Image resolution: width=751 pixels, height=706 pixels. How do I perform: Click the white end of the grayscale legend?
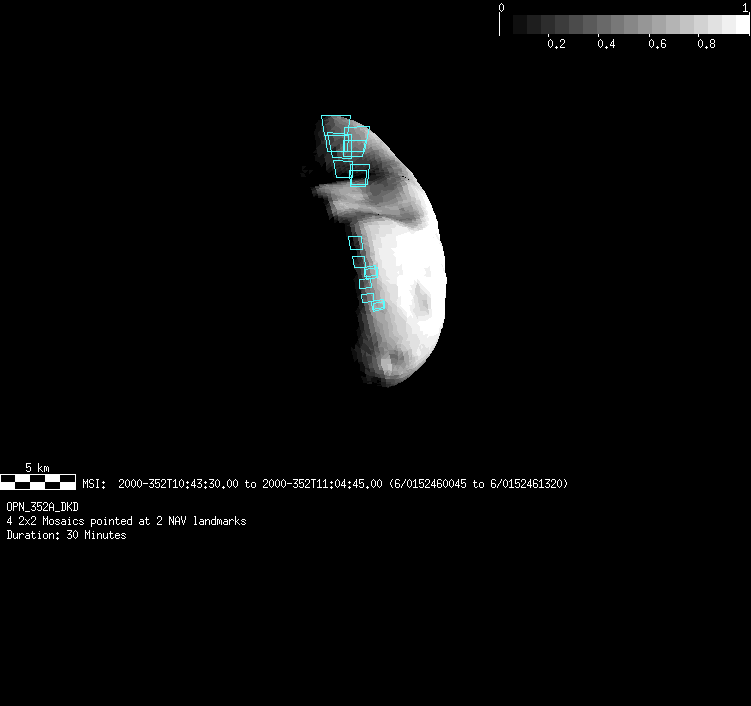(x=742, y=24)
